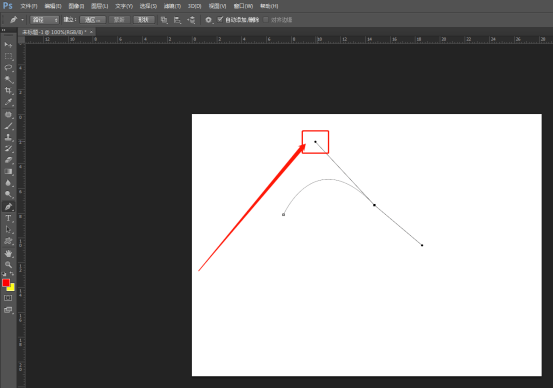
Task: Select the Move tool
Action: tap(8, 45)
